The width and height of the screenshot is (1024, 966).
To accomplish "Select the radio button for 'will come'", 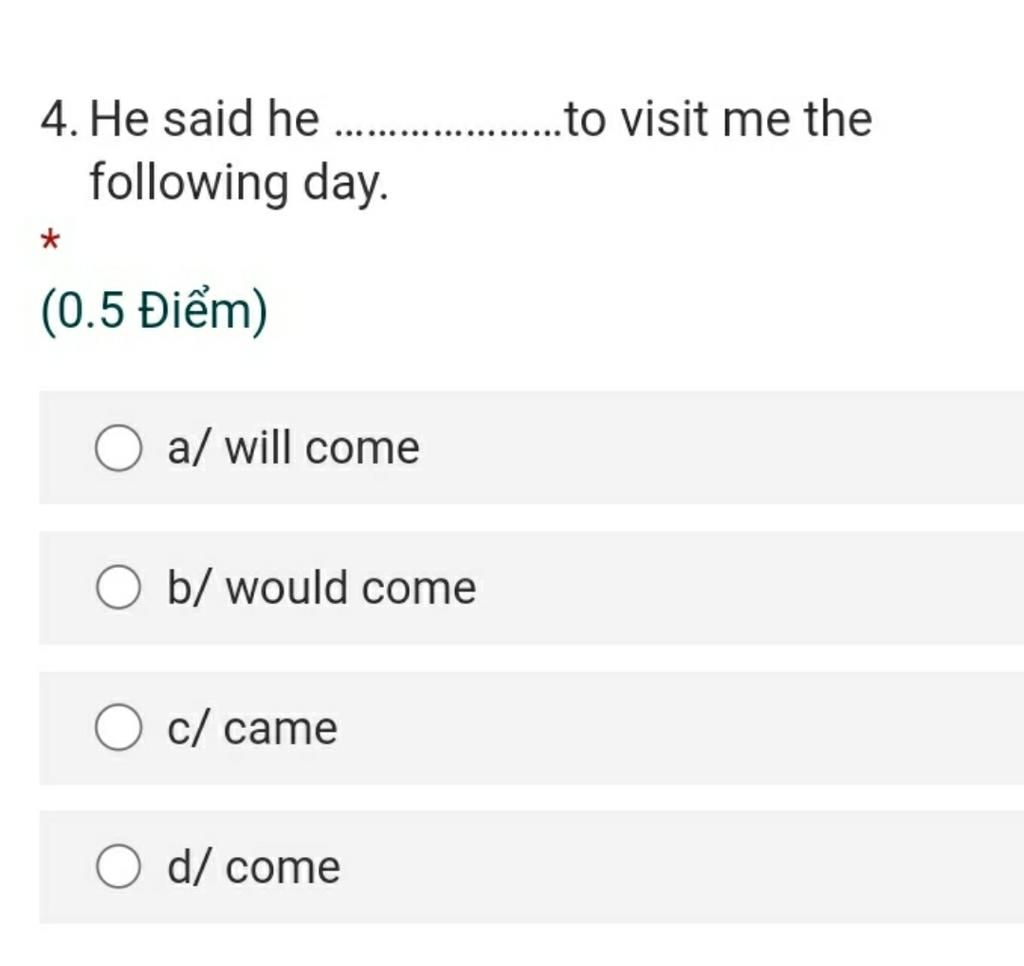I will coord(118,448).
